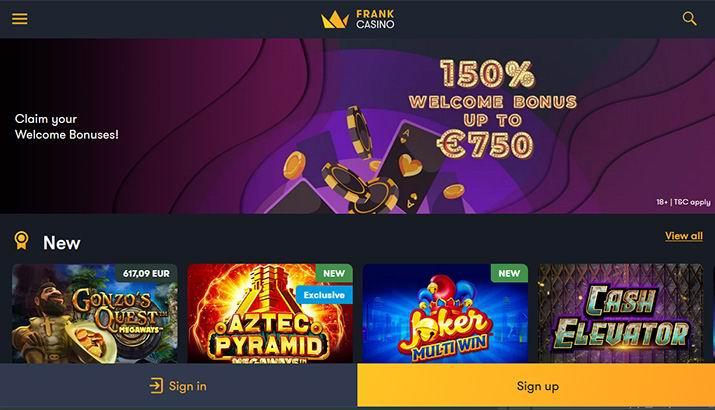The height and width of the screenshot is (410, 715).
Task: Click the 617,09 EUR jackpot label
Action: tap(146, 274)
